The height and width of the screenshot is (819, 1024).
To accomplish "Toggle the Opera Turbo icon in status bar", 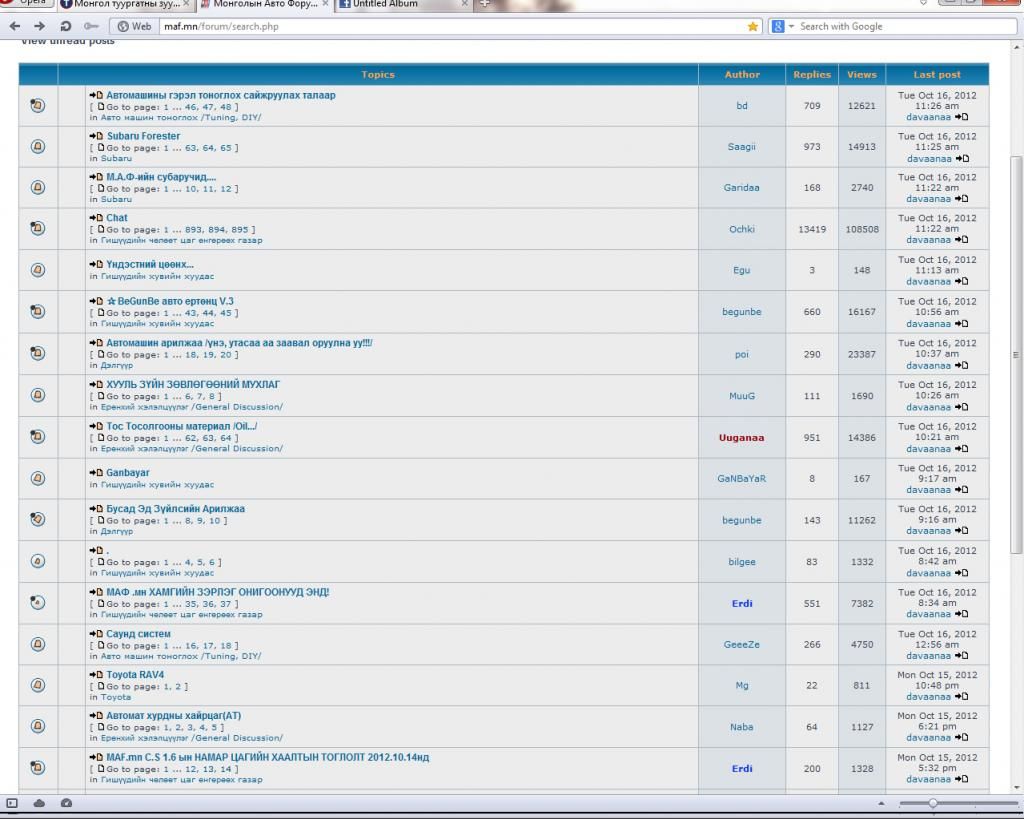I will point(66,803).
